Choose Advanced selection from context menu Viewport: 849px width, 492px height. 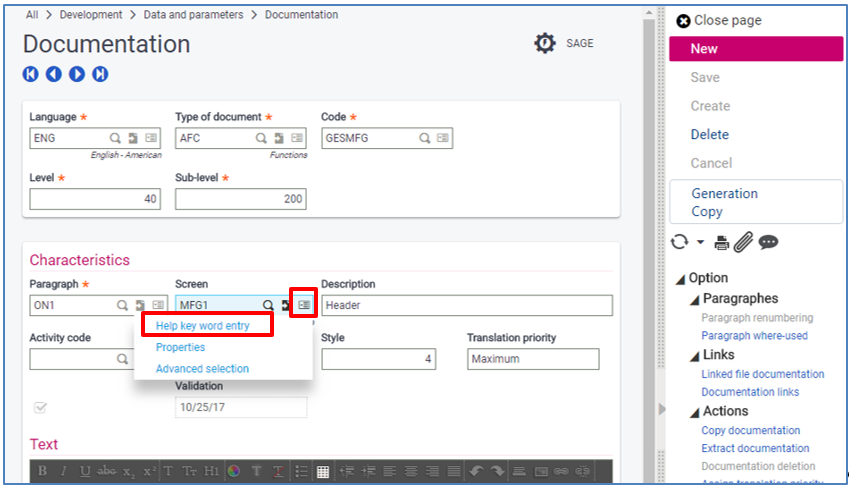[202, 369]
